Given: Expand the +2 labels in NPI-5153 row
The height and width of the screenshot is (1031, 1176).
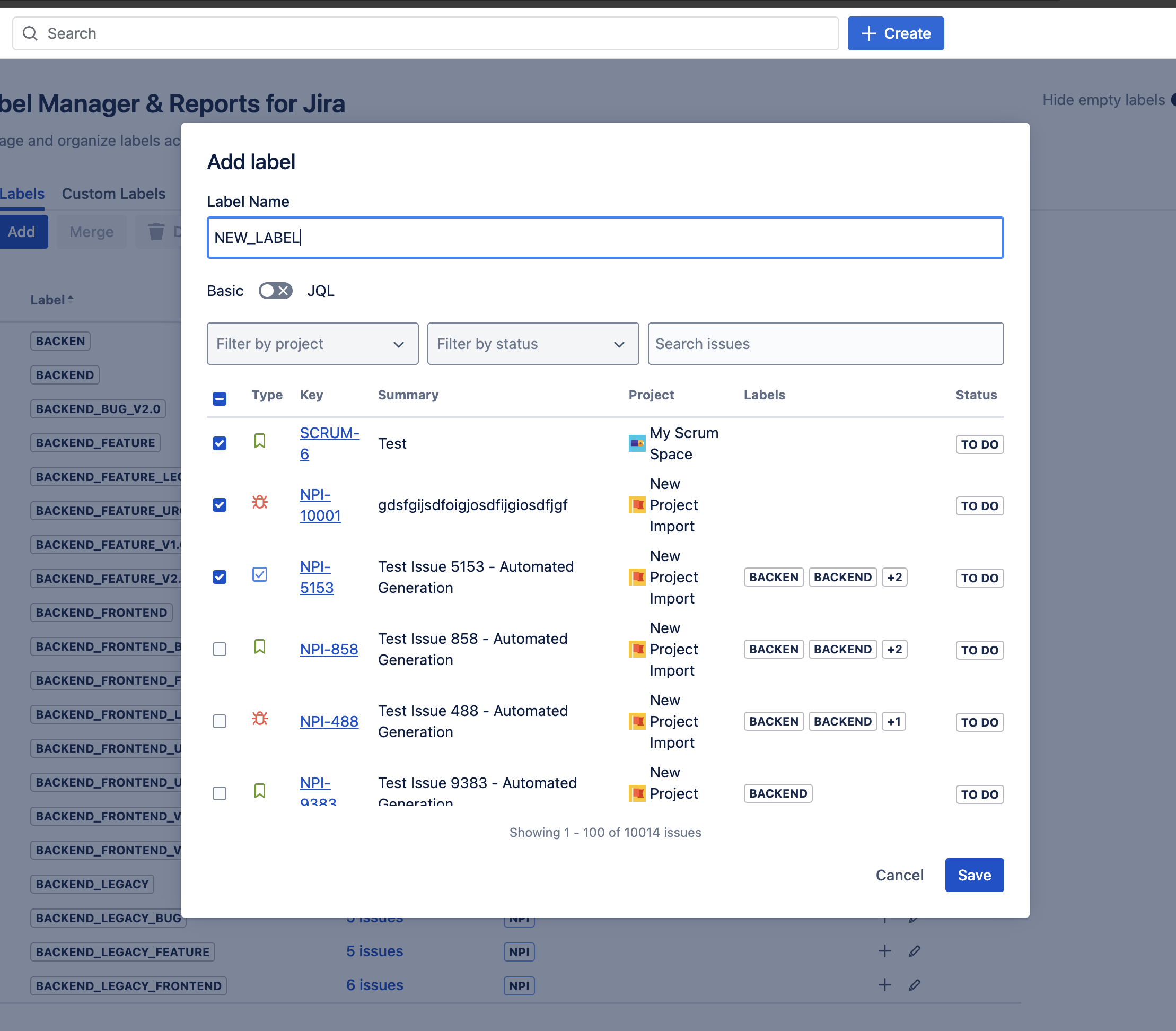Looking at the screenshot, I should click(x=894, y=577).
